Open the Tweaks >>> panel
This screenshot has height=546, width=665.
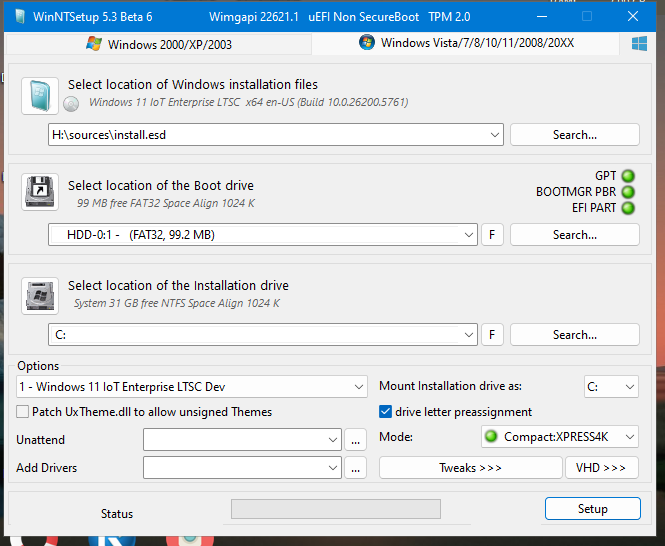[470, 468]
